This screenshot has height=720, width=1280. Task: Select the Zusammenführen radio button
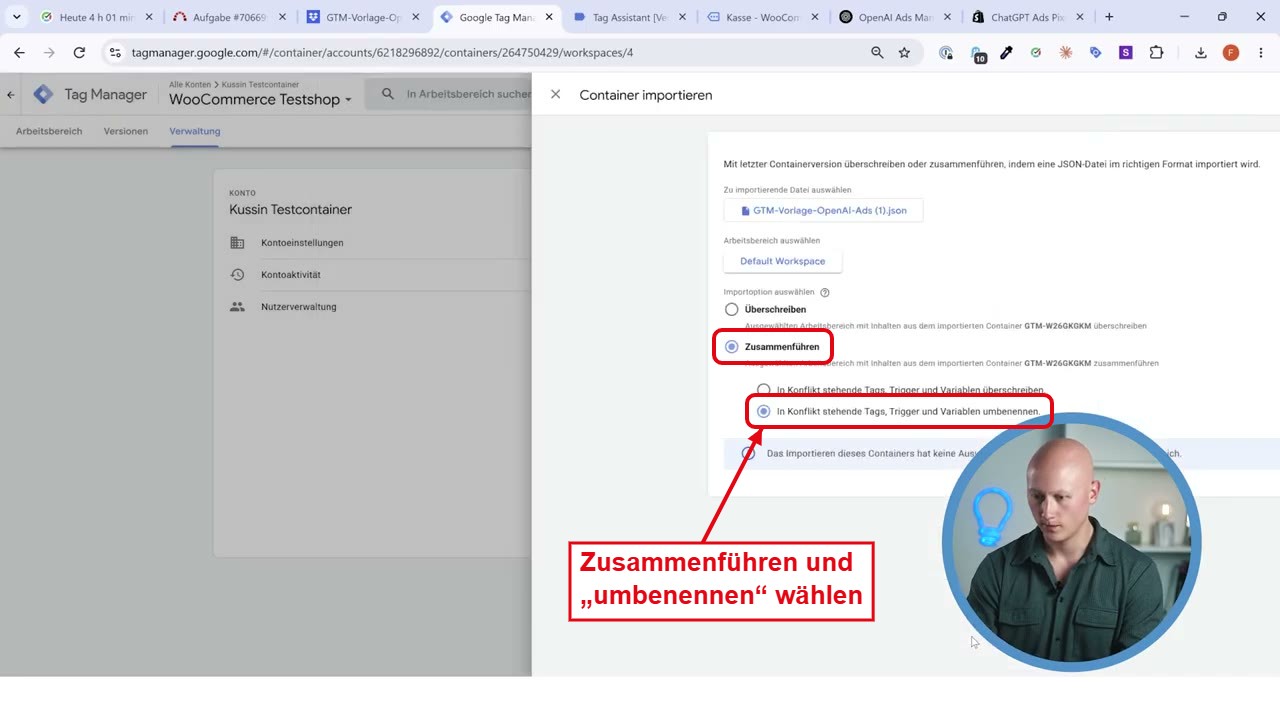pos(732,347)
